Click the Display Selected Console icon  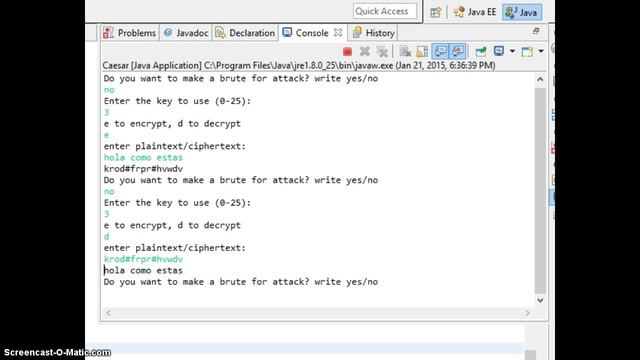pyautogui.click(x=499, y=51)
